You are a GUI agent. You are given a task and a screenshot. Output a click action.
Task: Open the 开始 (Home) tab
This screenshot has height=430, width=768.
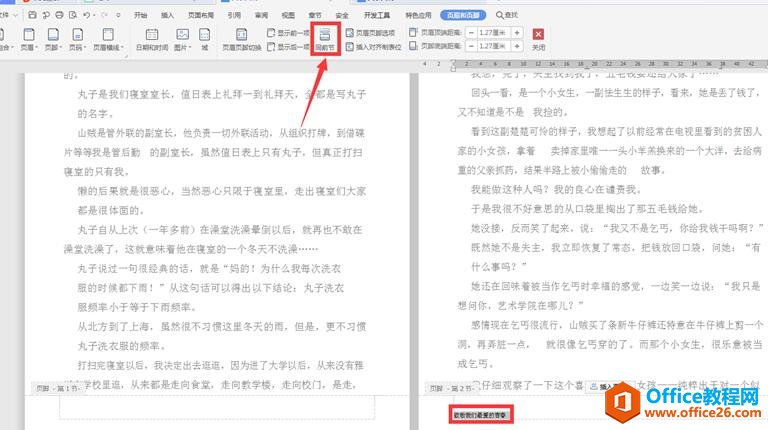click(x=141, y=15)
